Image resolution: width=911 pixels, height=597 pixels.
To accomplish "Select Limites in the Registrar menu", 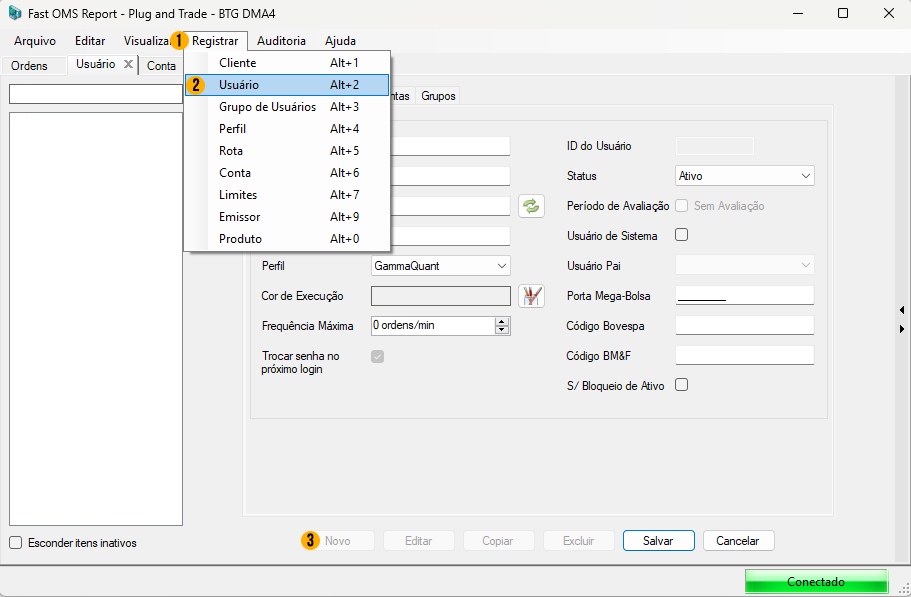I will point(287,195).
